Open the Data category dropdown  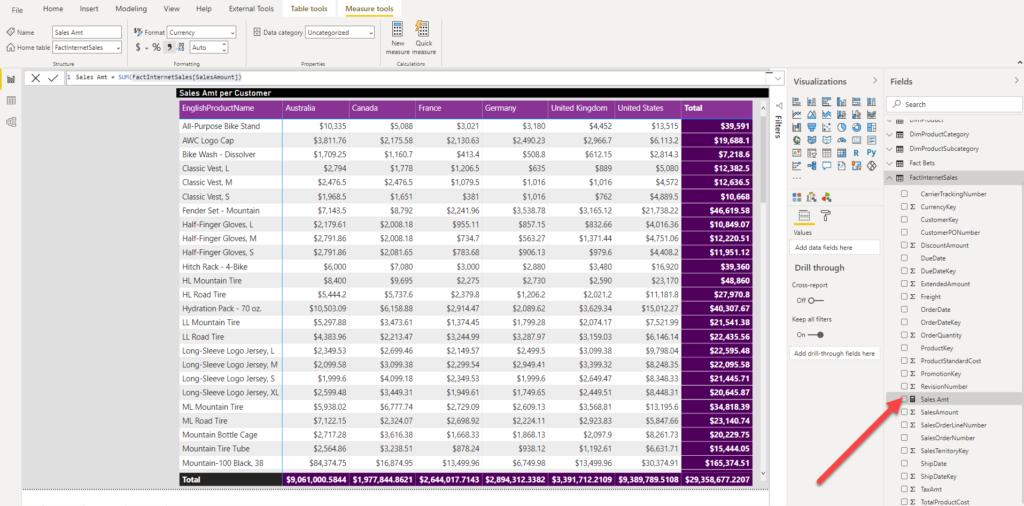[340, 32]
